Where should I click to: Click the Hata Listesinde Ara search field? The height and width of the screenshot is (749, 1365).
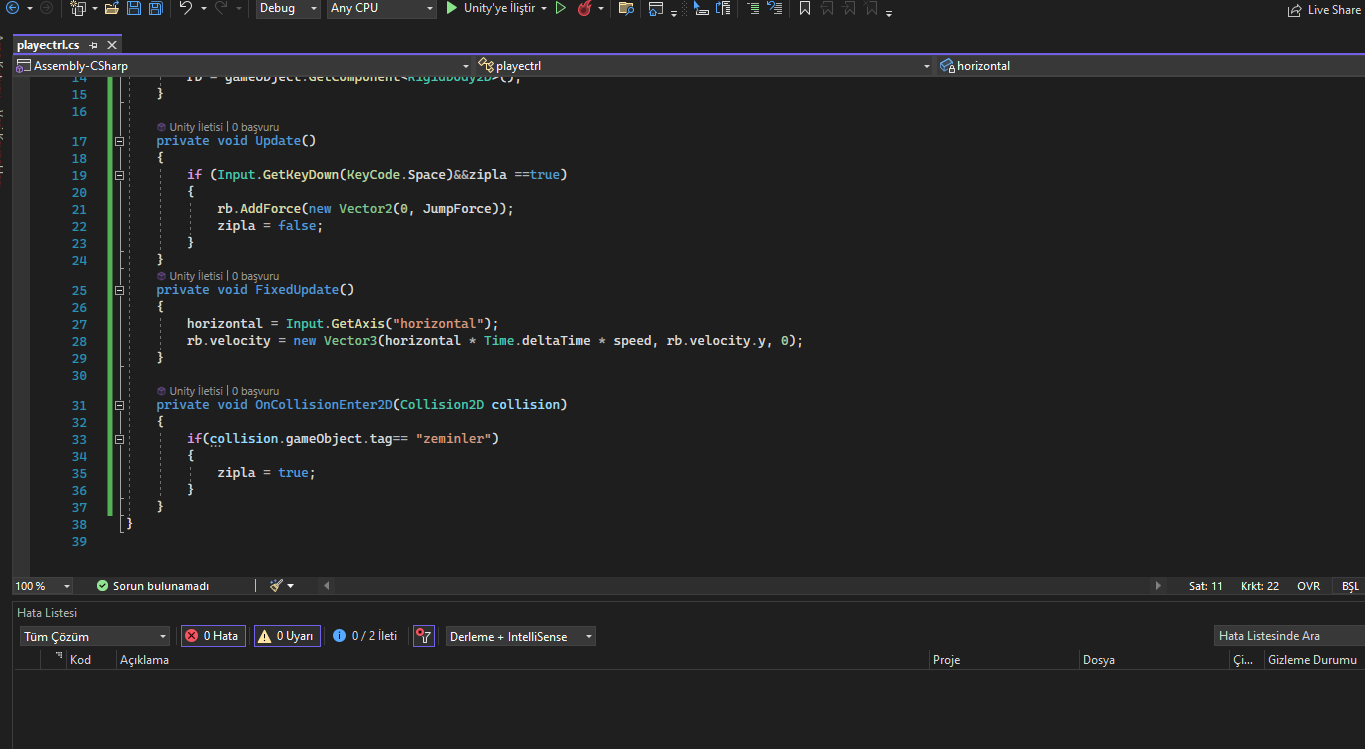[x=1286, y=636]
